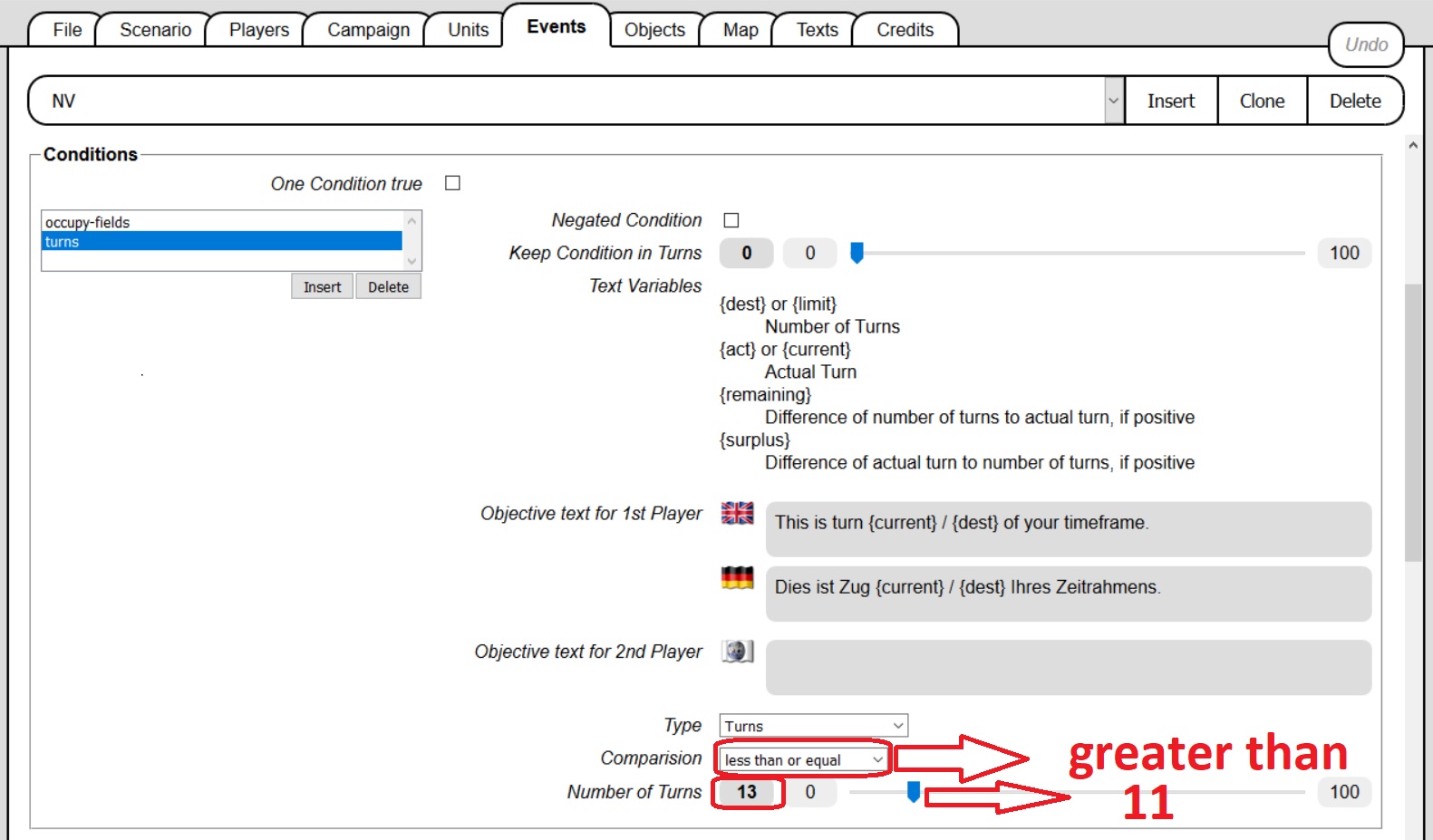Click the Keep Condition in Turns value field

[746, 253]
